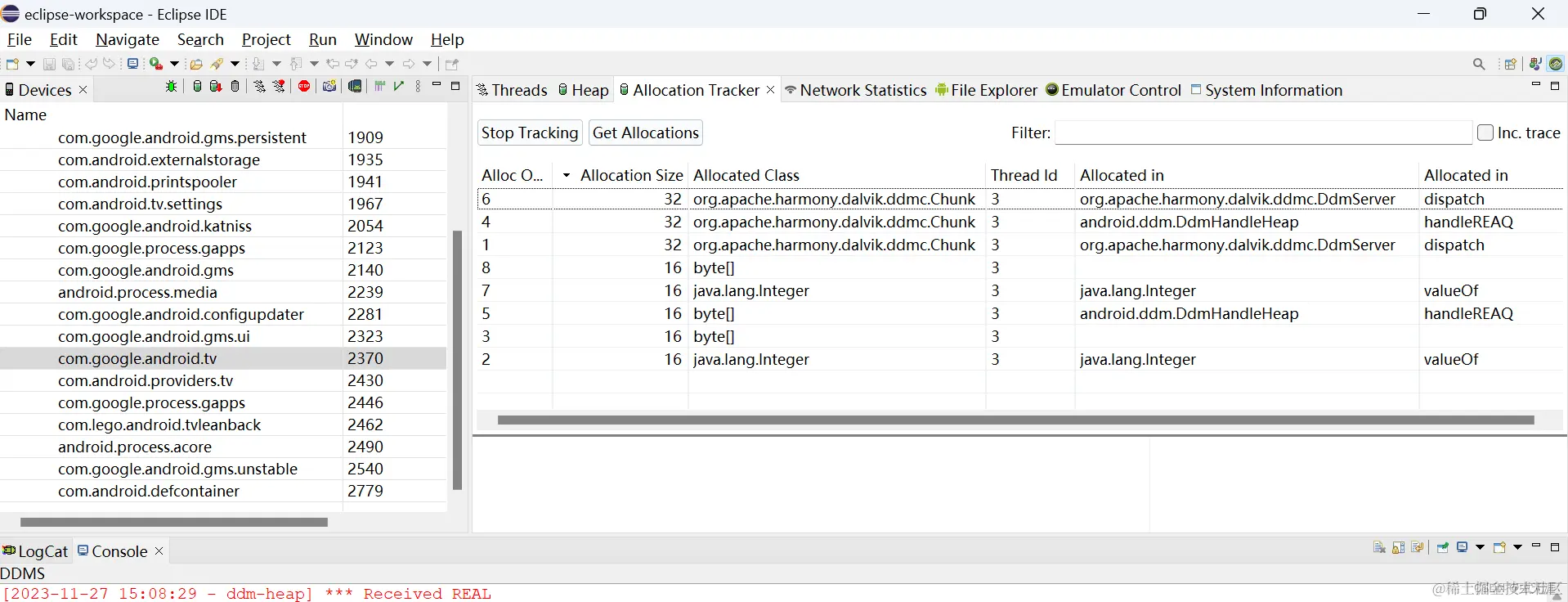Click the Search flashlight toolbar icon

coord(217,64)
